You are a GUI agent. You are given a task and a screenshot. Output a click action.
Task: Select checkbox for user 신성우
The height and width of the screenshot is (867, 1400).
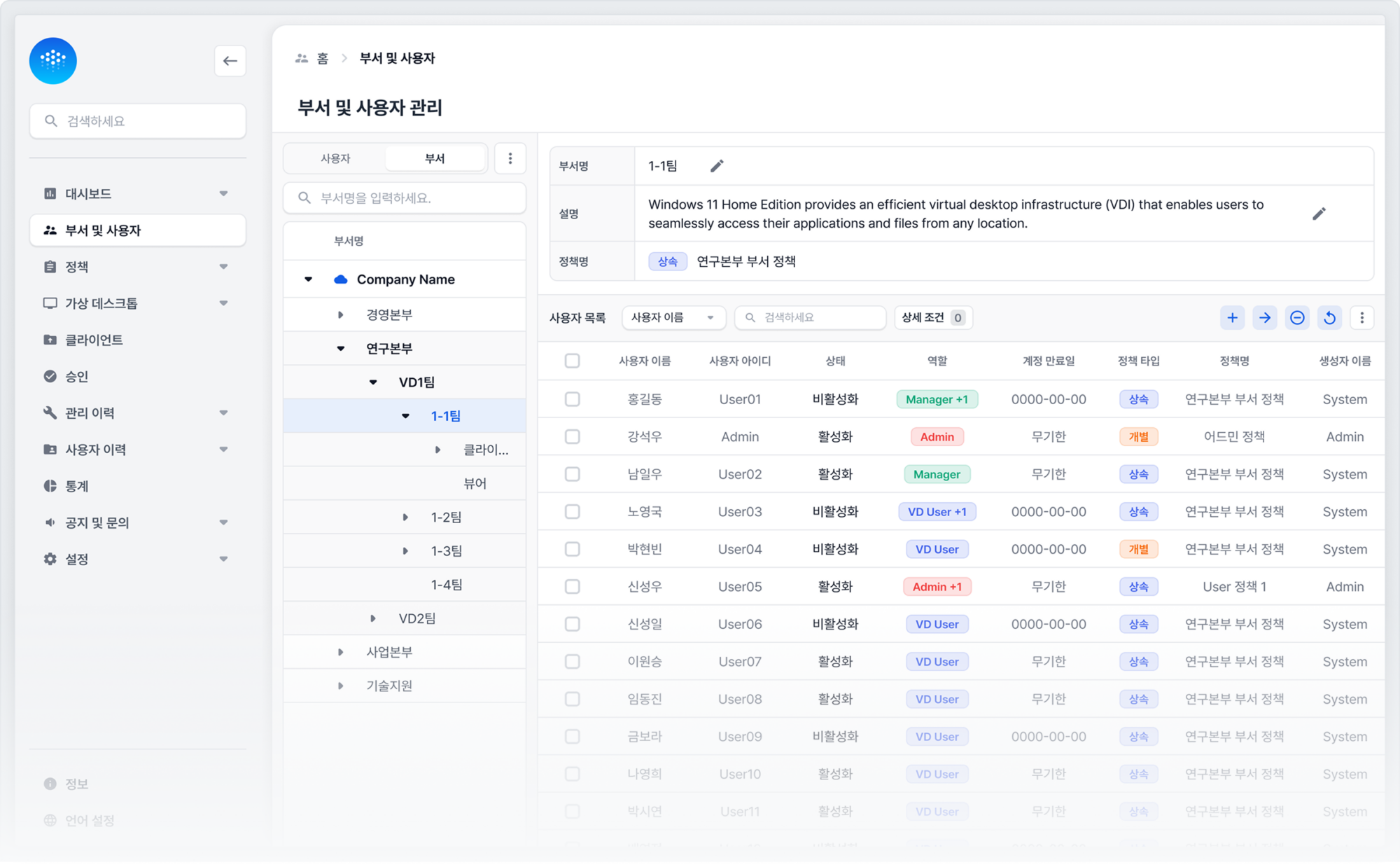[x=573, y=587]
